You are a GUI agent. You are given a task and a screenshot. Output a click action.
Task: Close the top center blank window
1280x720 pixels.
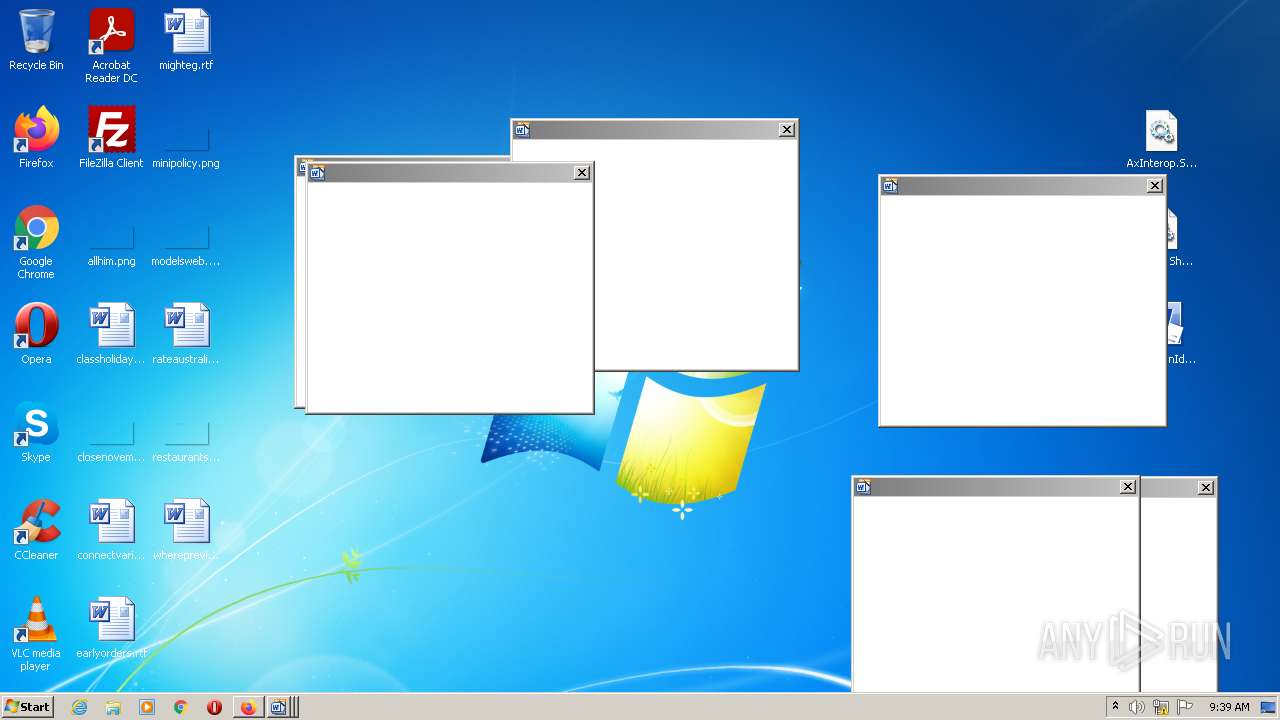(787, 129)
